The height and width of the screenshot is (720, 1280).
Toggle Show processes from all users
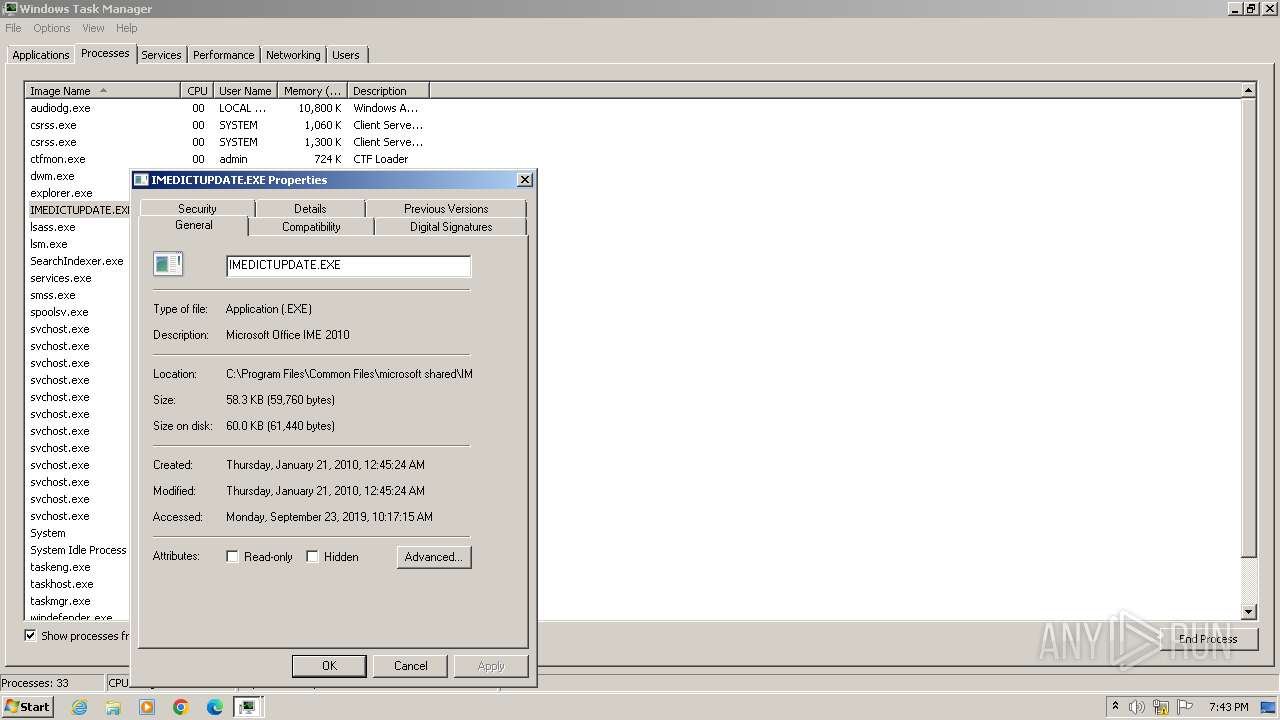coord(30,636)
